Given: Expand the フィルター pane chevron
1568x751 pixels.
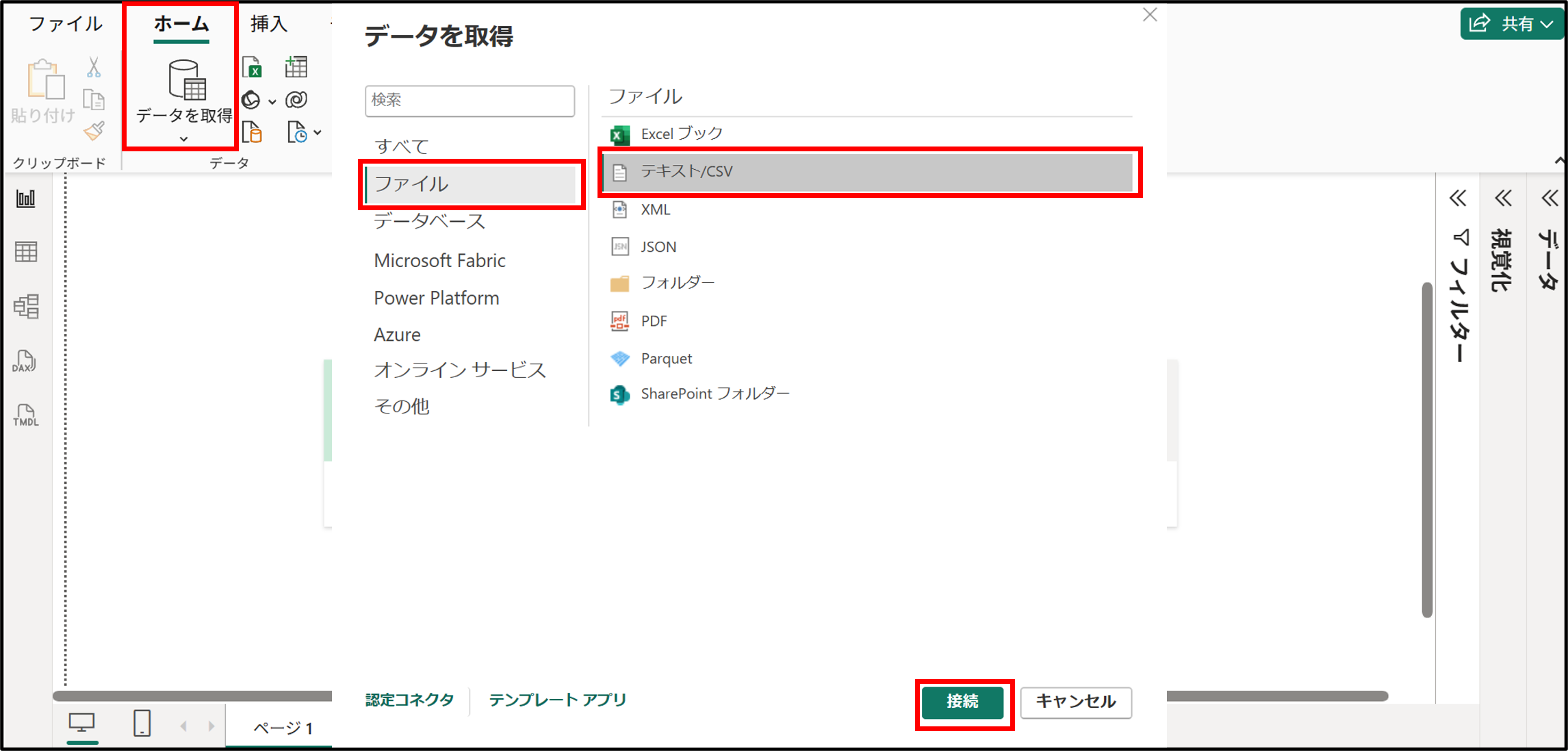Looking at the screenshot, I should [1457, 199].
